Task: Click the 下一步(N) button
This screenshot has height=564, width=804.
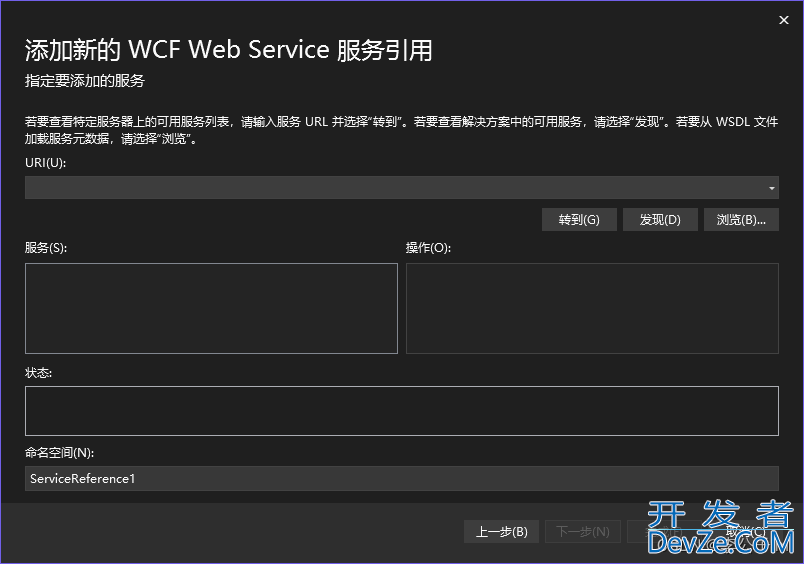Action: 583,532
